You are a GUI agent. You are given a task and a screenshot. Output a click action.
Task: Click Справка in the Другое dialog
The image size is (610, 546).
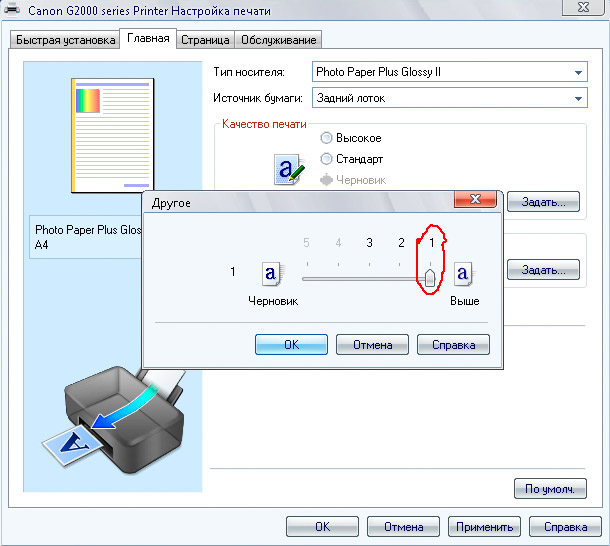coord(453,345)
